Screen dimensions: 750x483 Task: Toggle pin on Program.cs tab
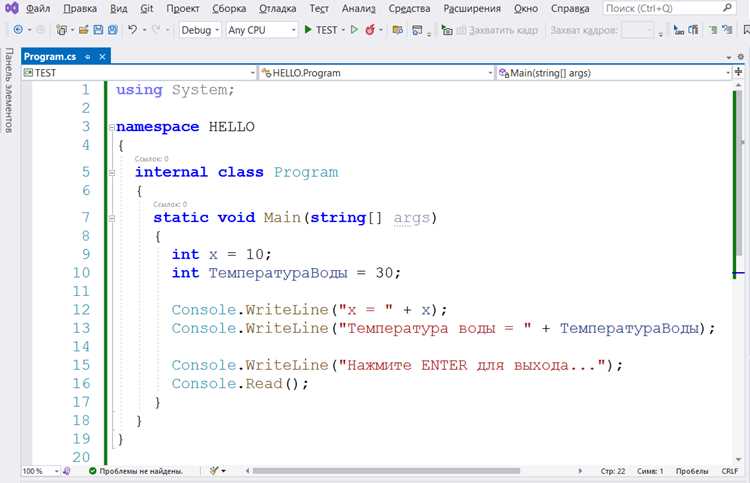88,57
